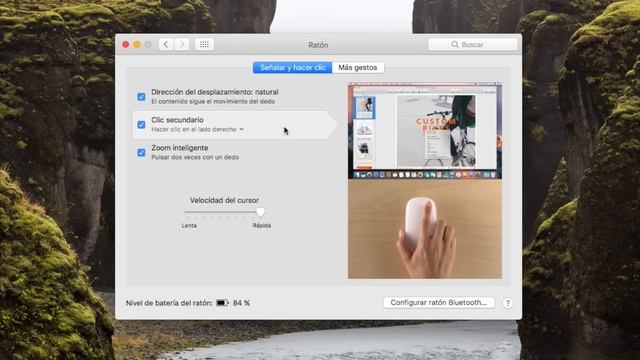Viewport: 640px width, 360px height.
Task: Go back with the left arrow button
Action: tap(166, 44)
